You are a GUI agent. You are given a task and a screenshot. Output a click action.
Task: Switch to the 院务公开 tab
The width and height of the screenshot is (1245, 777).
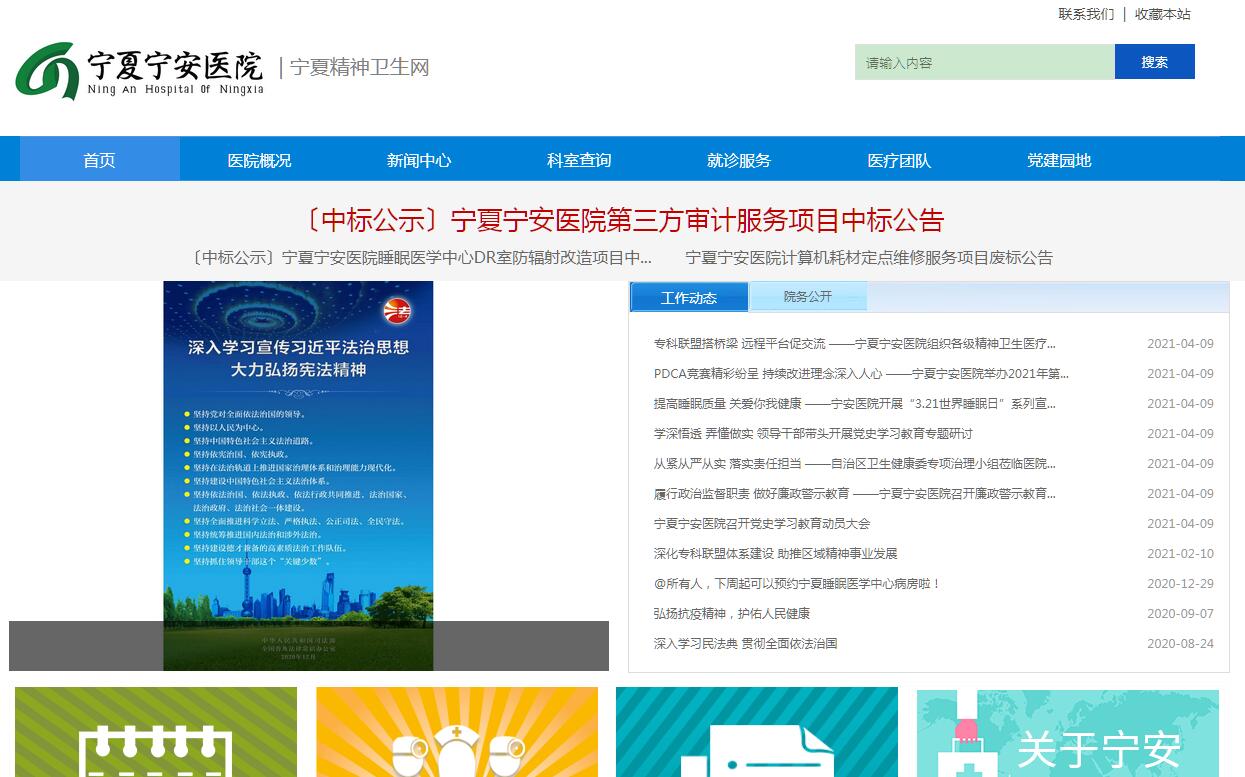click(808, 297)
